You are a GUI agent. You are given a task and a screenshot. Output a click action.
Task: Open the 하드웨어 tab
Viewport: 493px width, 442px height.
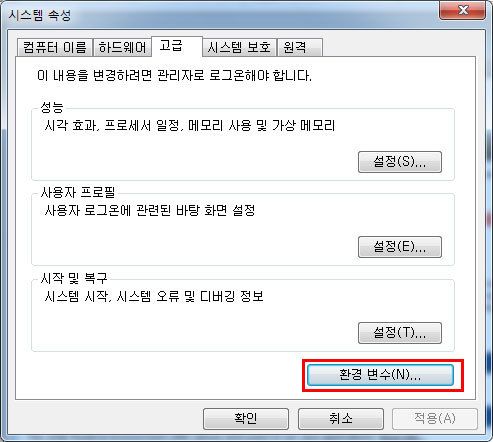122,47
